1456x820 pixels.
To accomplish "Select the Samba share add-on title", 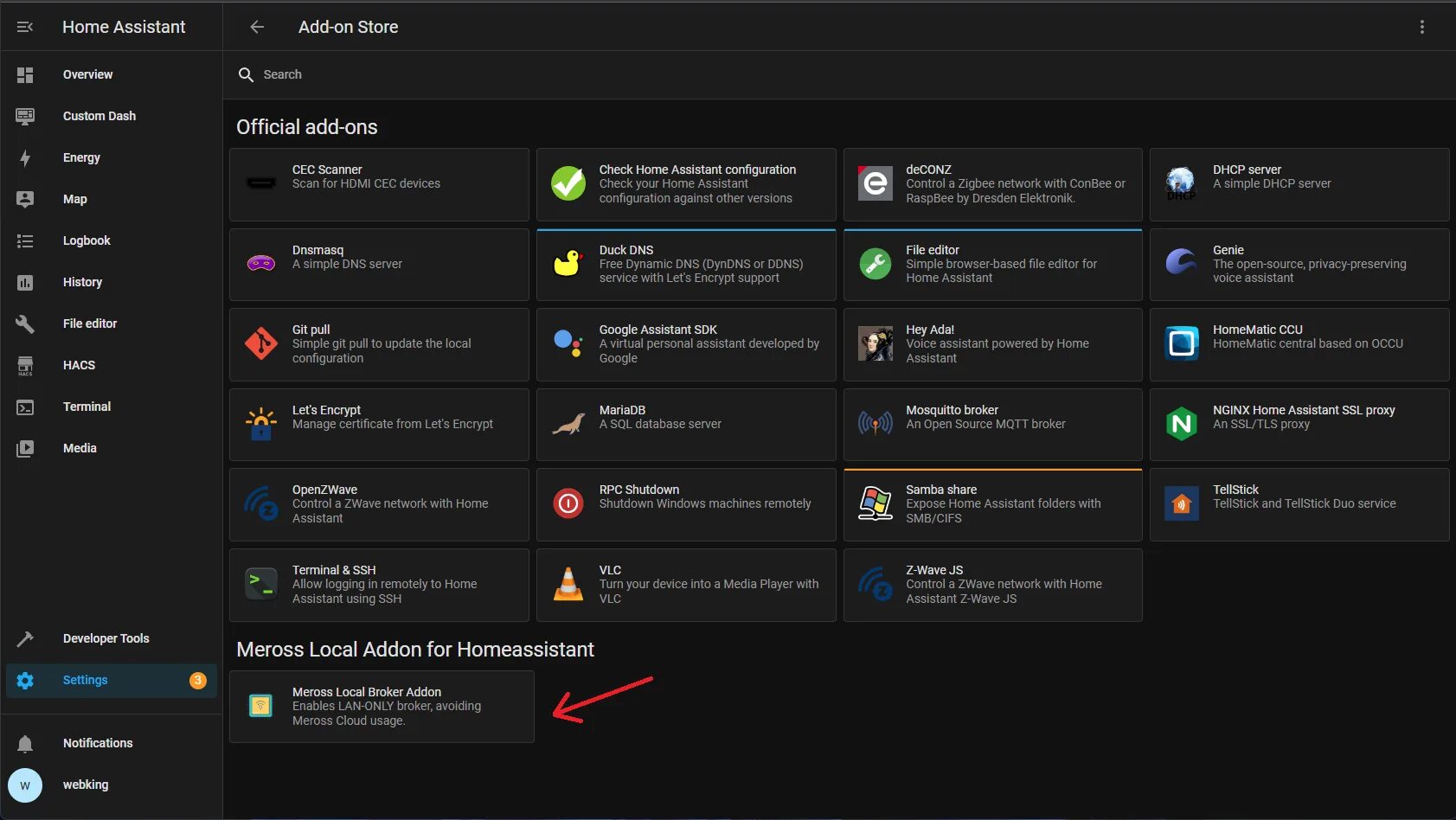I will click(941, 490).
